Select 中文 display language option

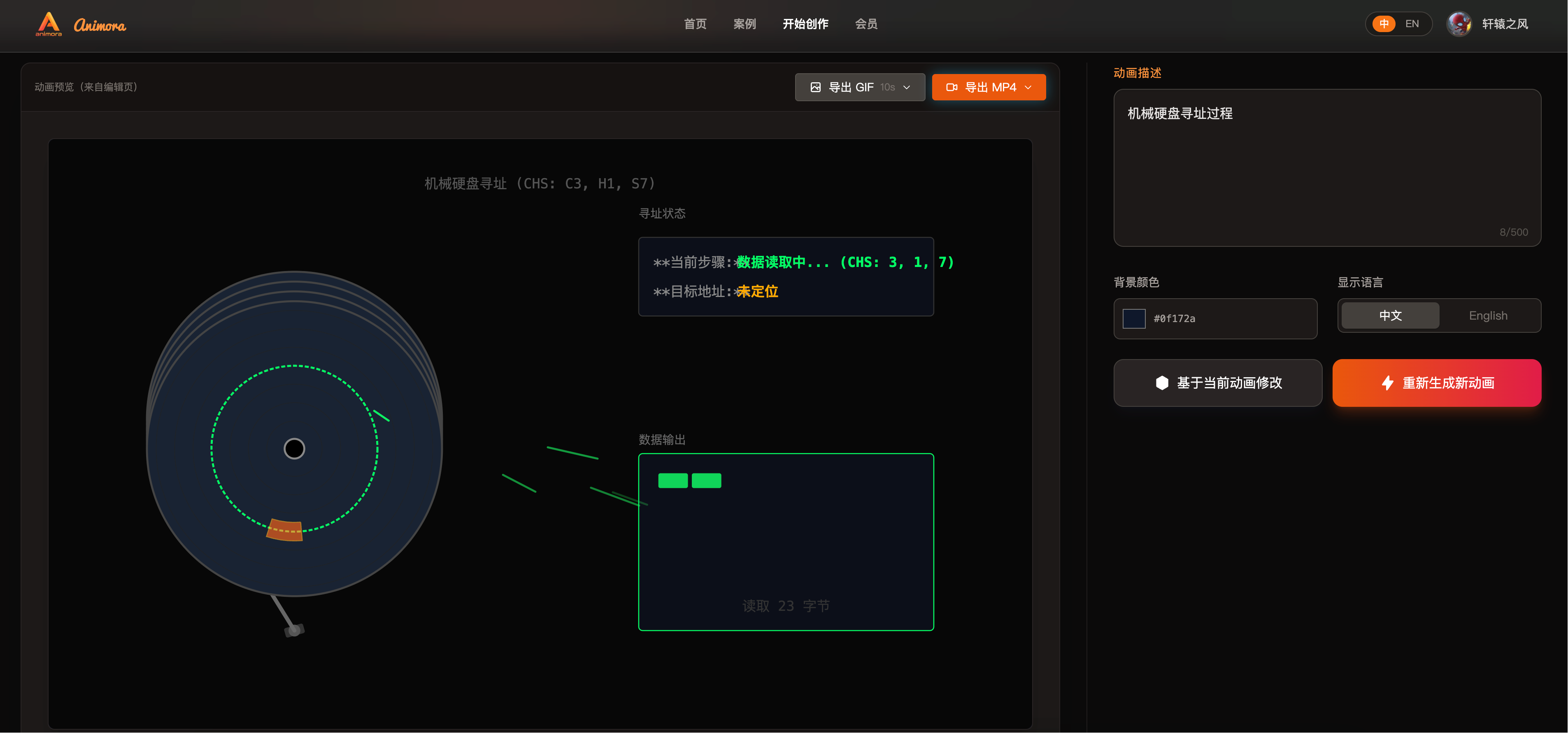1390,316
